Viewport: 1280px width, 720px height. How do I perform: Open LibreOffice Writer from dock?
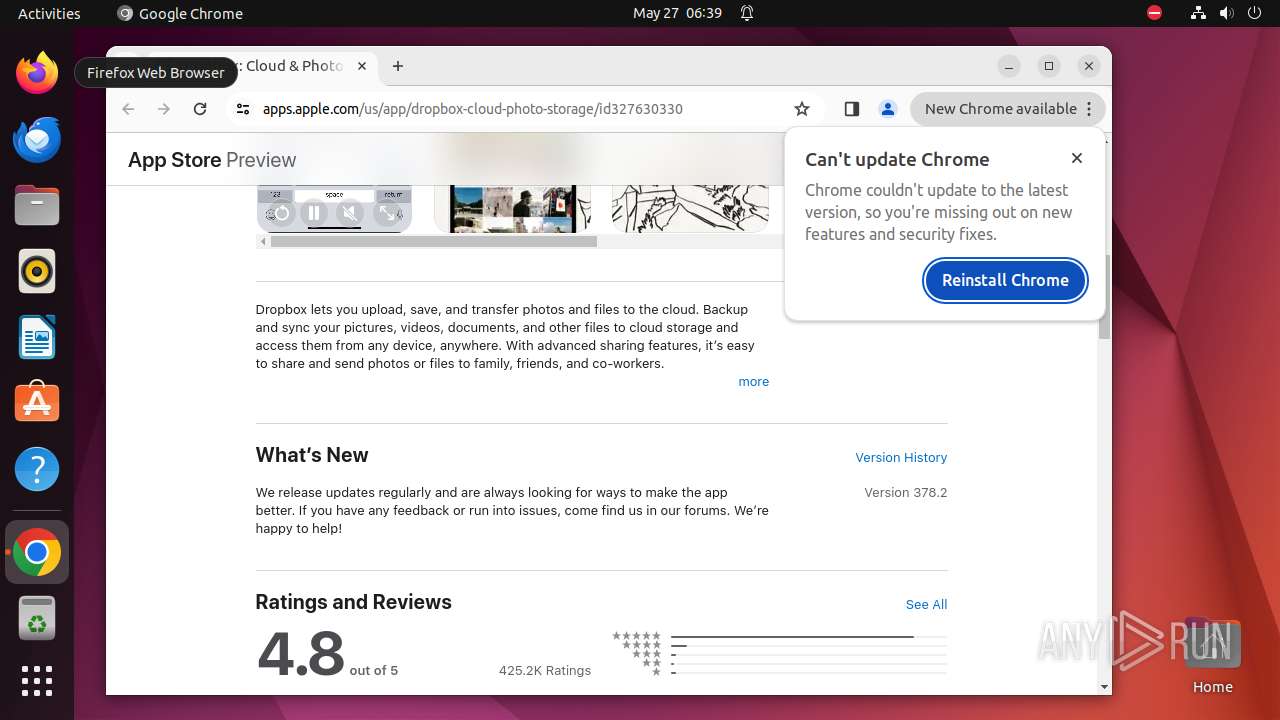click(x=37, y=337)
